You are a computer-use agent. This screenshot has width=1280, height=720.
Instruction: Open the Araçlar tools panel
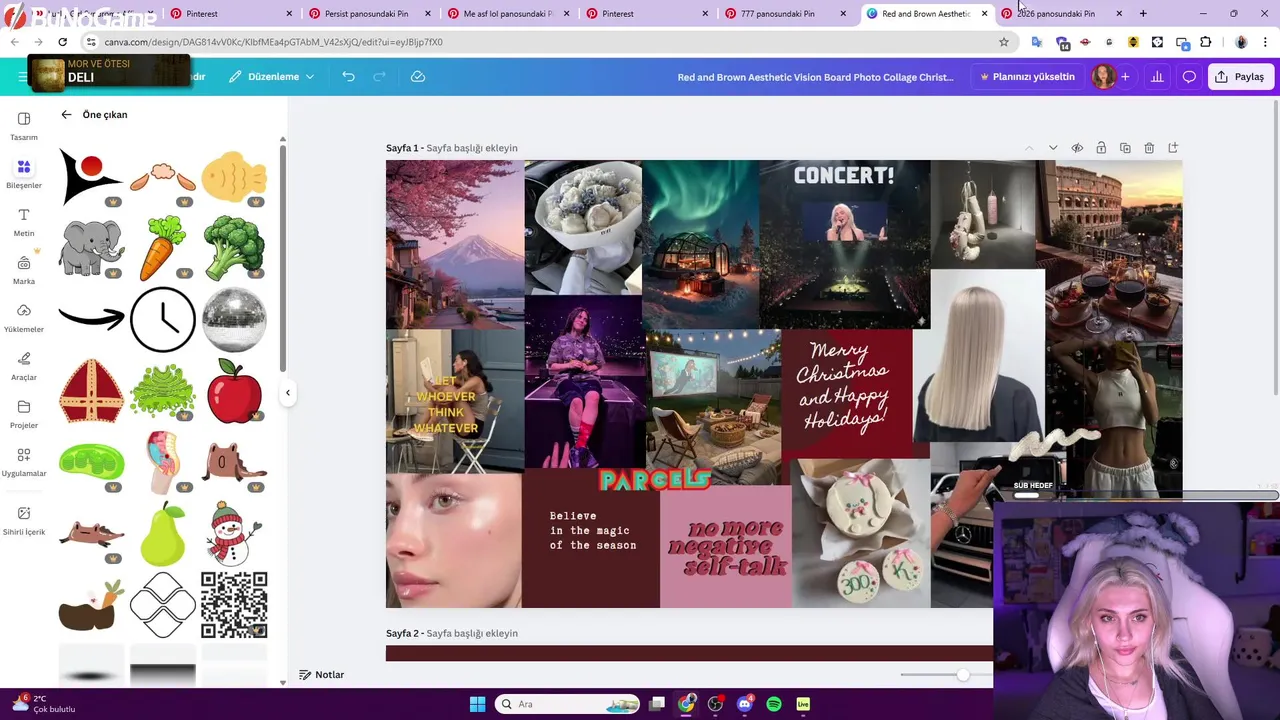click(x=24, y=365)
